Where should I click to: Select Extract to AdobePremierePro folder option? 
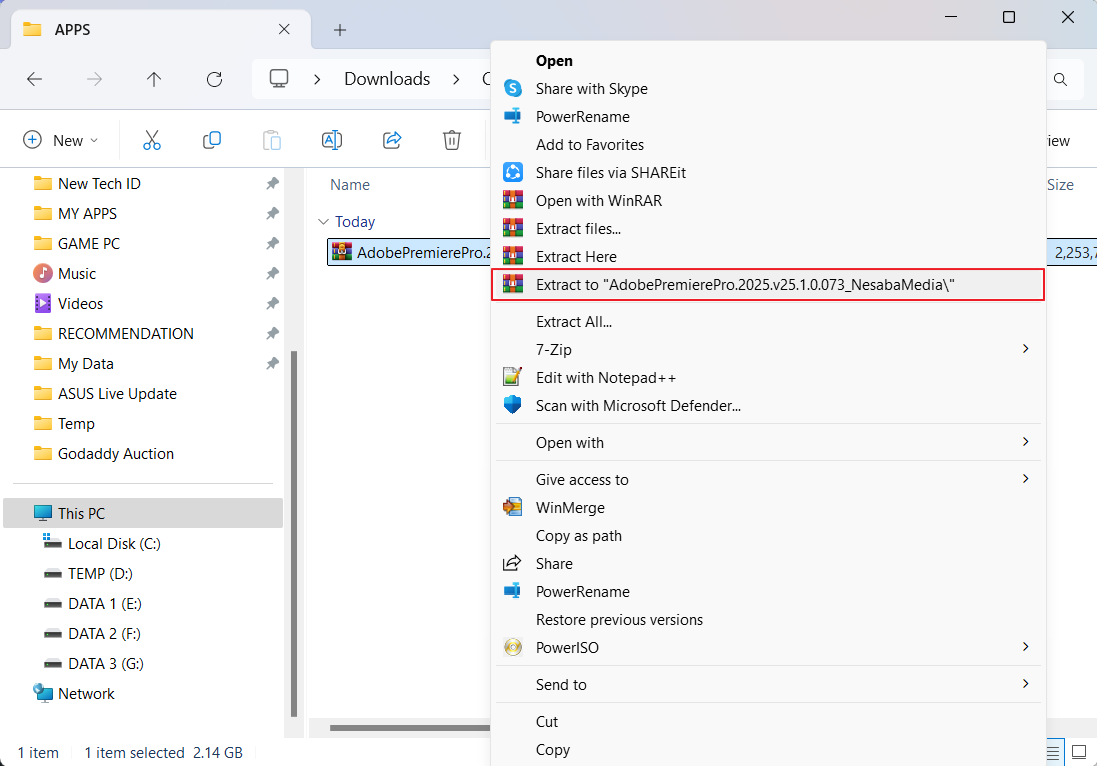pos(768,285)
